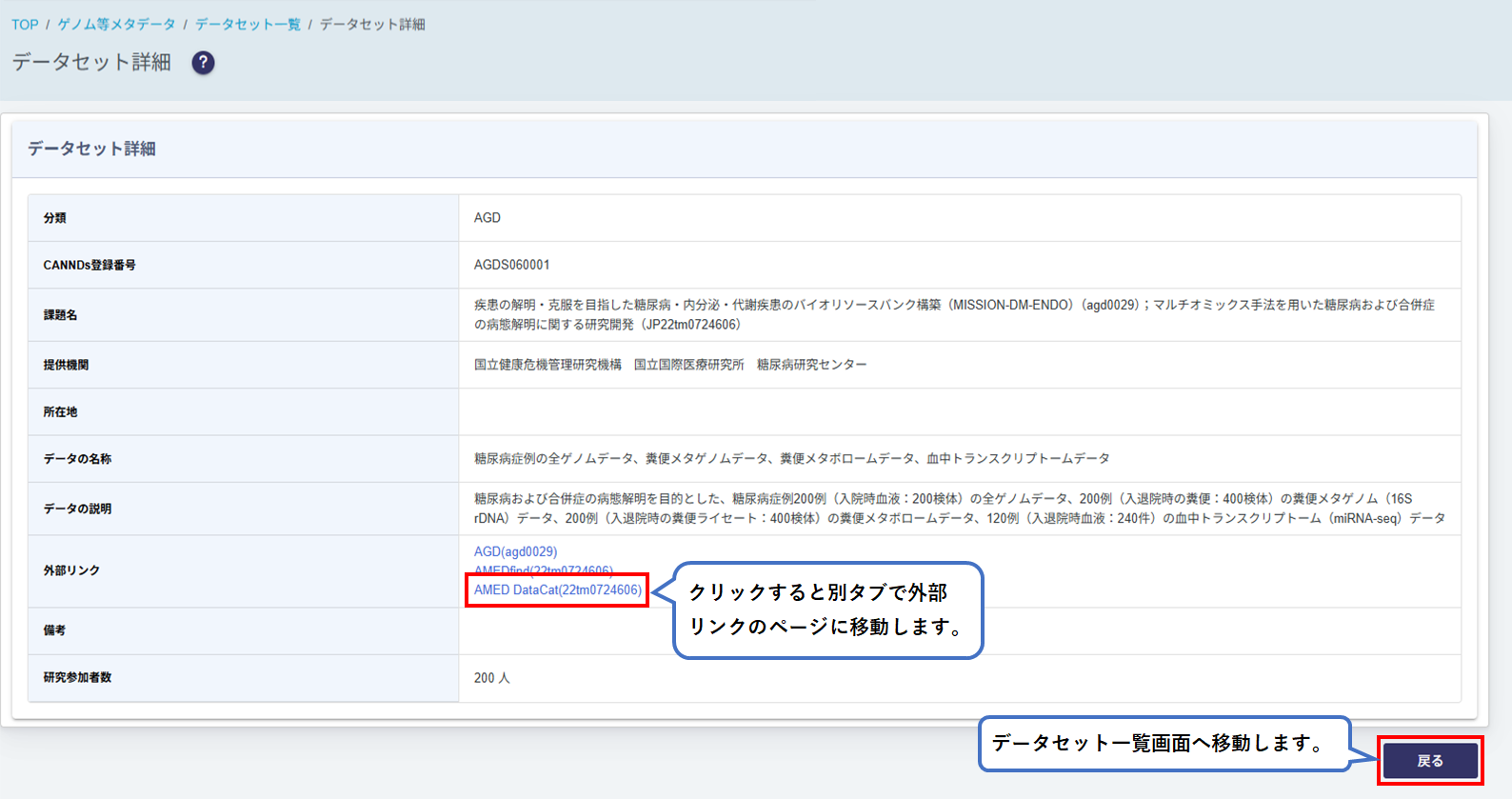This screenshot has width=1512, height=799.
Task: Click the callout about データセット一覧画面
Action: pyautogui.click(x=1164, y=743)
